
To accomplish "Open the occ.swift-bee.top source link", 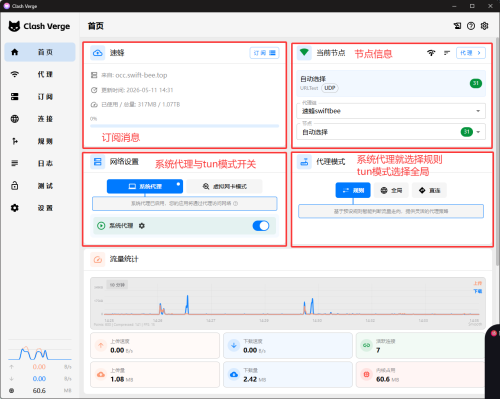I will (x=141, y=75).
